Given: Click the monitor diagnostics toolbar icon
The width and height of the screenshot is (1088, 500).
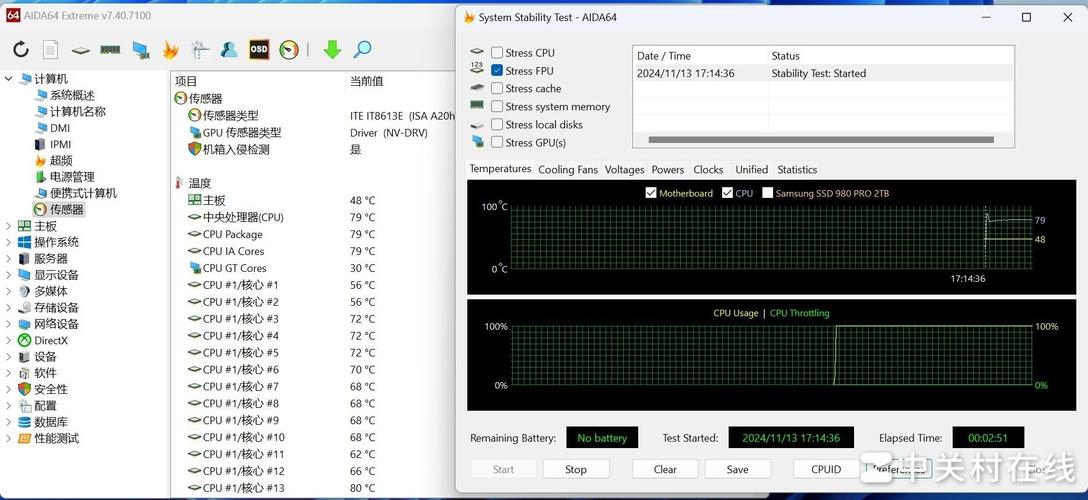Looking at the screenshot, I should tap(141, 50).
